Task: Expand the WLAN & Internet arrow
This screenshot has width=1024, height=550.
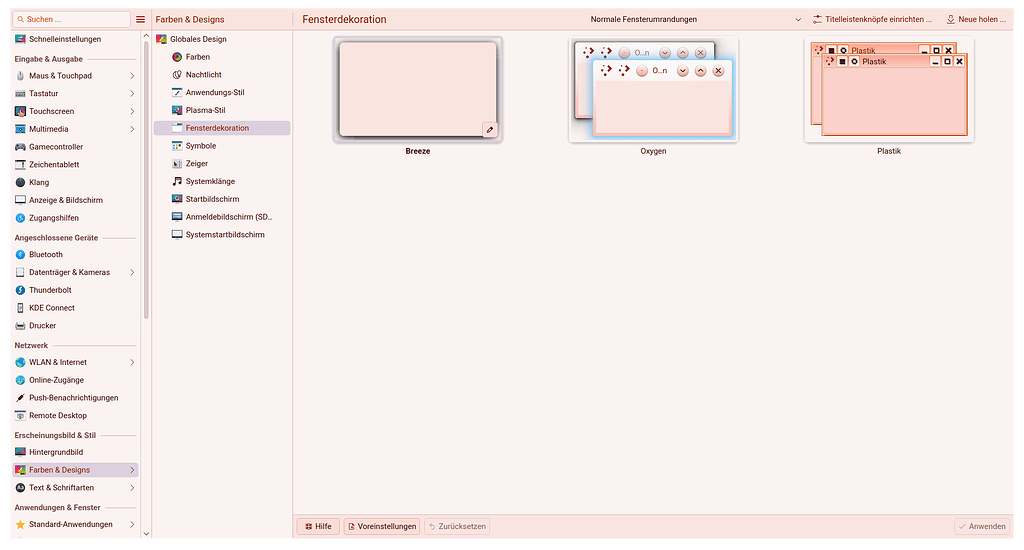Action: (x=132, y=362)
